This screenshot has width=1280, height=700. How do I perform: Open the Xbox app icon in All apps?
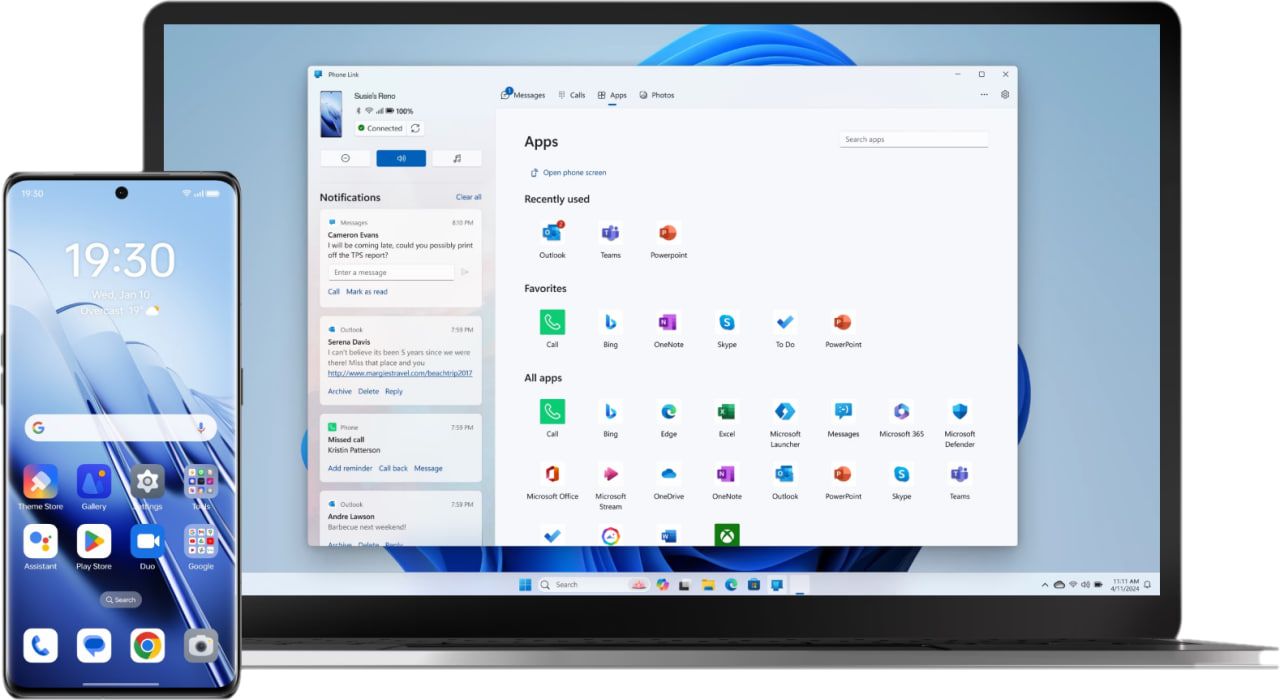[727, 535]
